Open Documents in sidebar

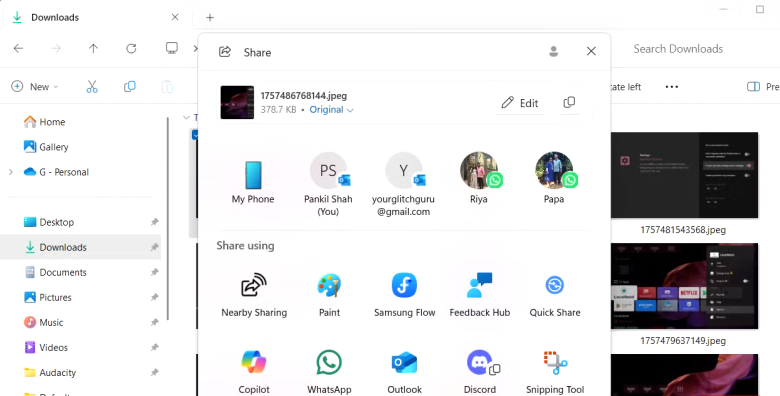coord(56,273)
